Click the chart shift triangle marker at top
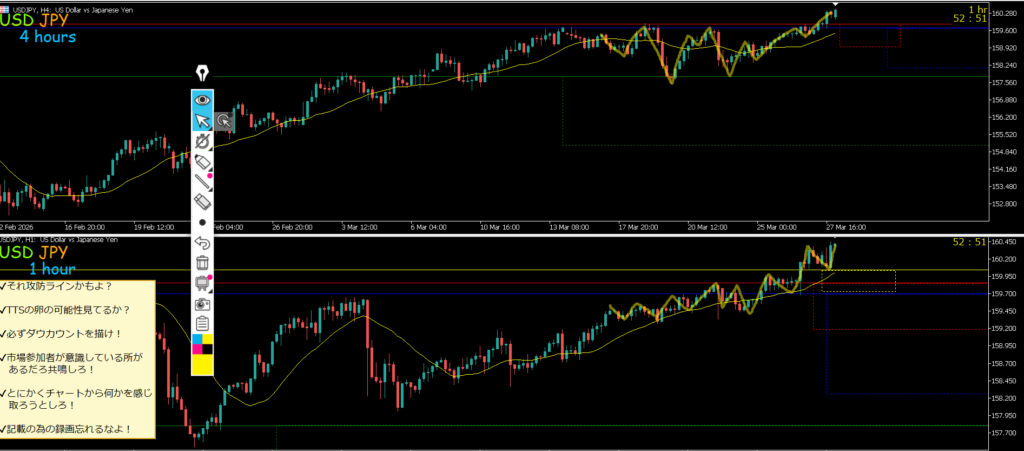Image resolution: width=1024 pixels, height=451 pixels. coord(835,4)
